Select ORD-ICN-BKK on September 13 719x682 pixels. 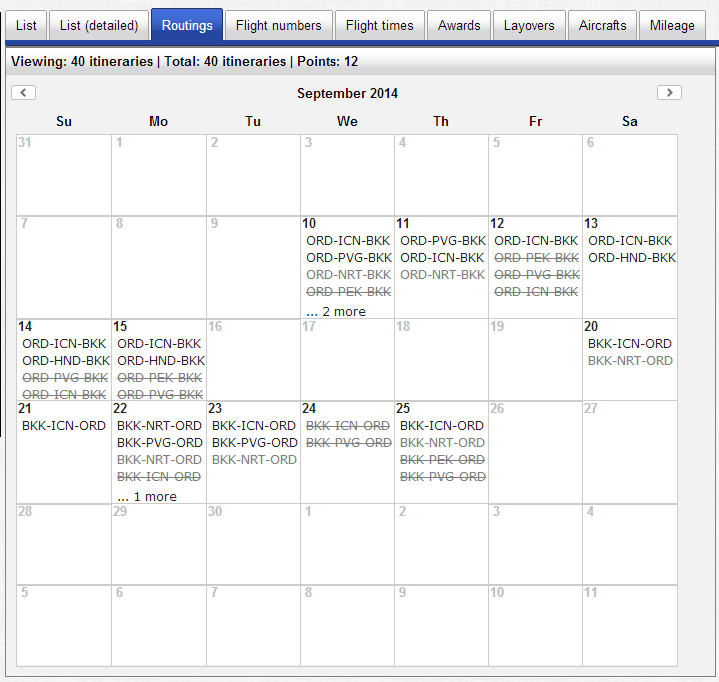click(630, 241)
